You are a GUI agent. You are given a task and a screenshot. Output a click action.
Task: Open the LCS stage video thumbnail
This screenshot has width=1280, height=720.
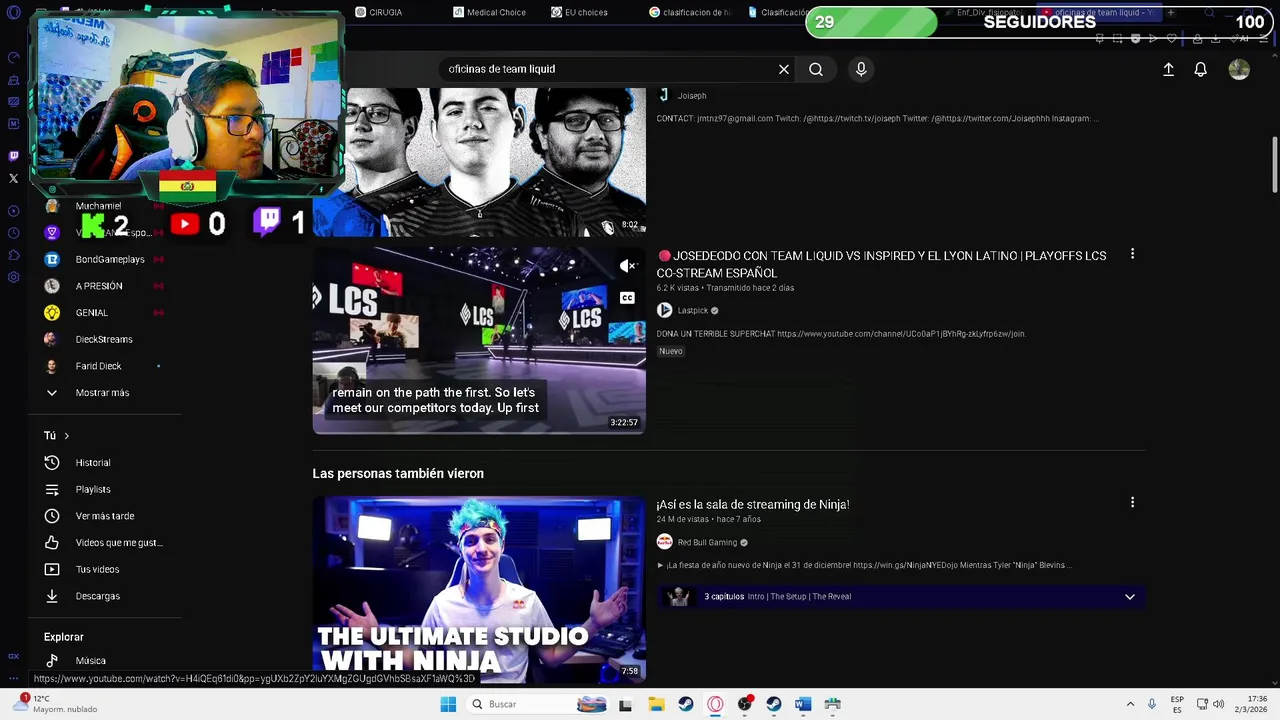[x=479, y=340]
